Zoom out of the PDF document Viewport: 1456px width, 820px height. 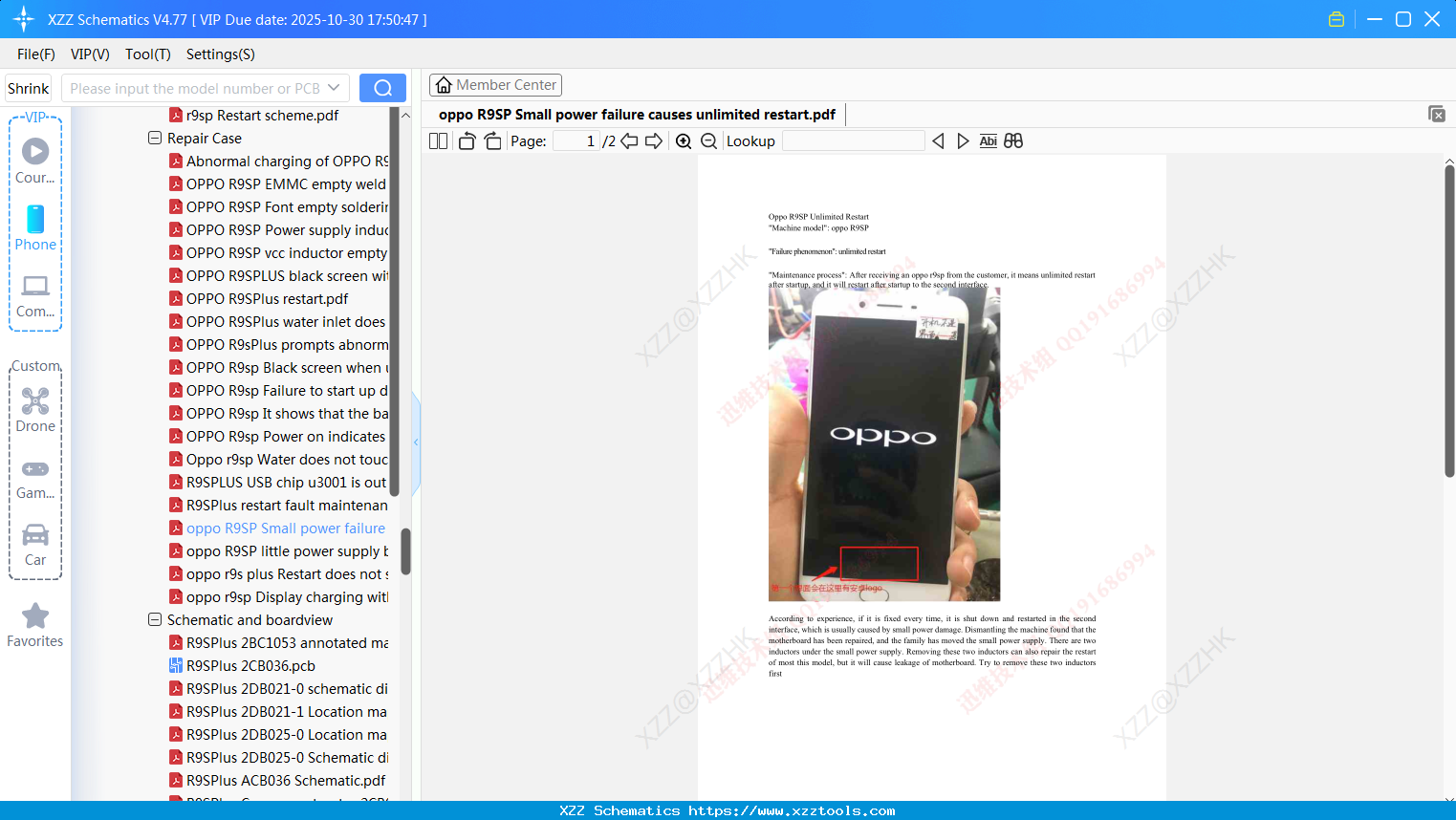pos(708,140)
